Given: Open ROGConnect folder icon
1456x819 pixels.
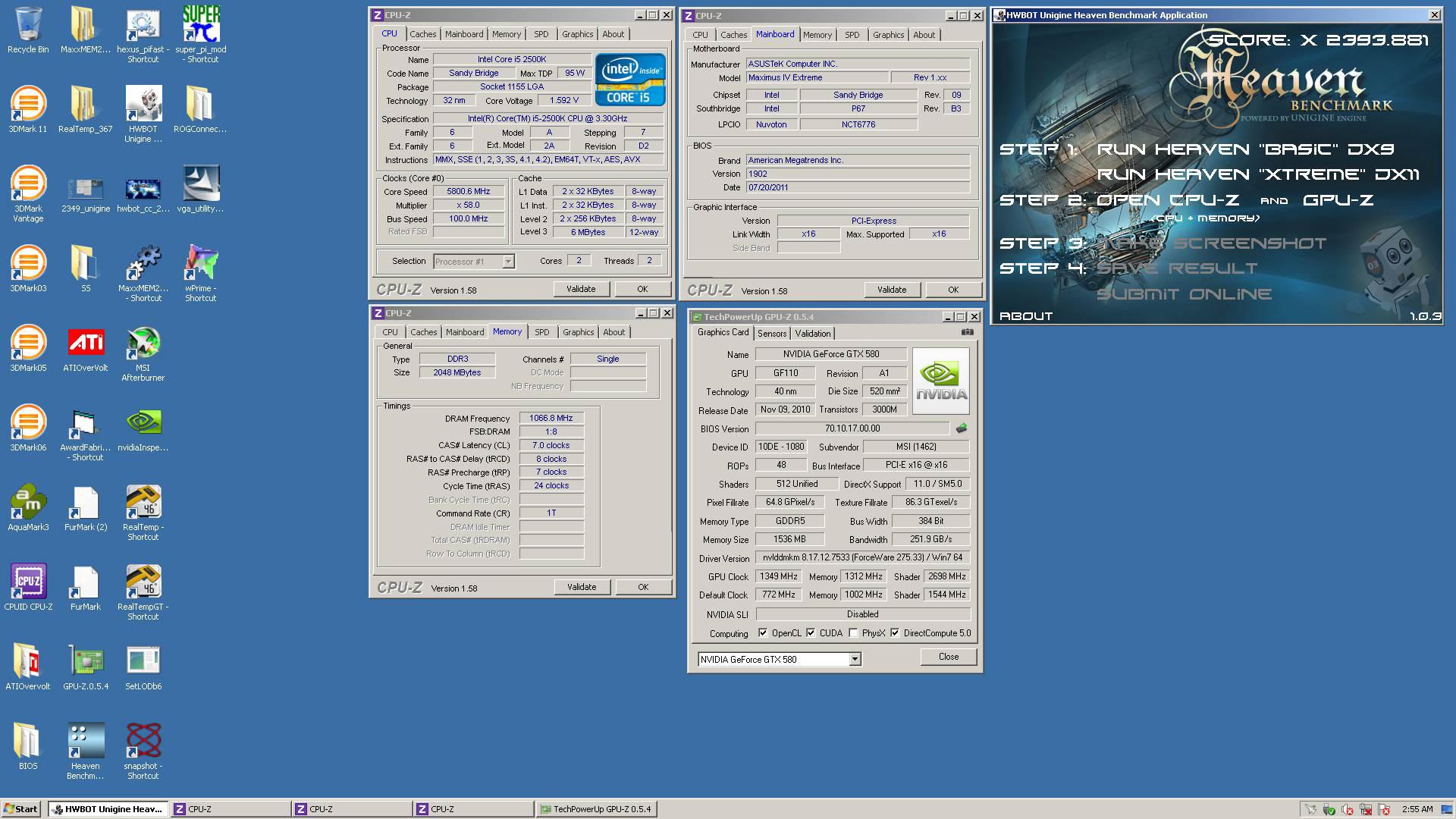Looking at the screenshot, I should [200, 104].
